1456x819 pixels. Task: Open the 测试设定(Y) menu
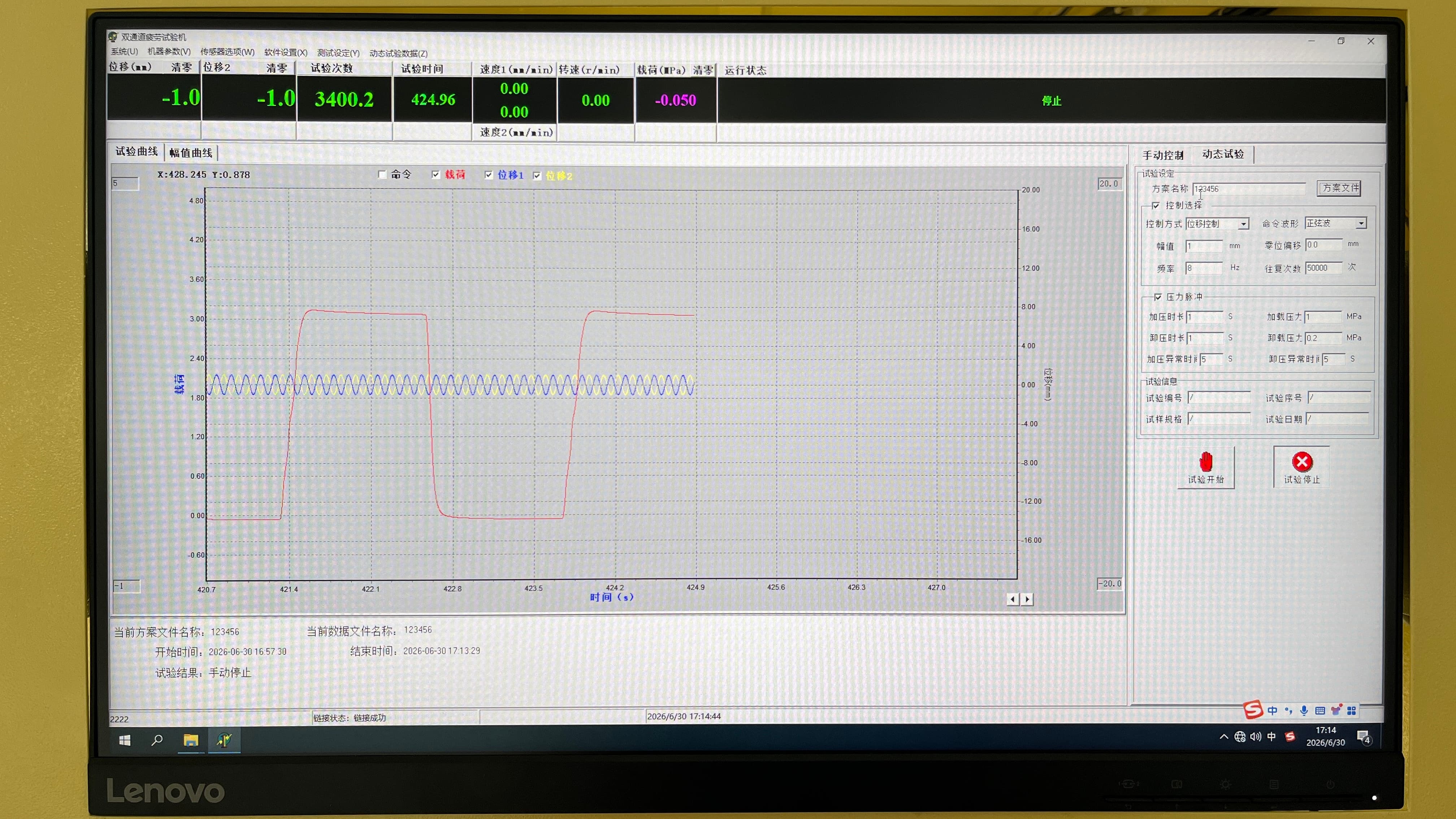coord(338,53)
